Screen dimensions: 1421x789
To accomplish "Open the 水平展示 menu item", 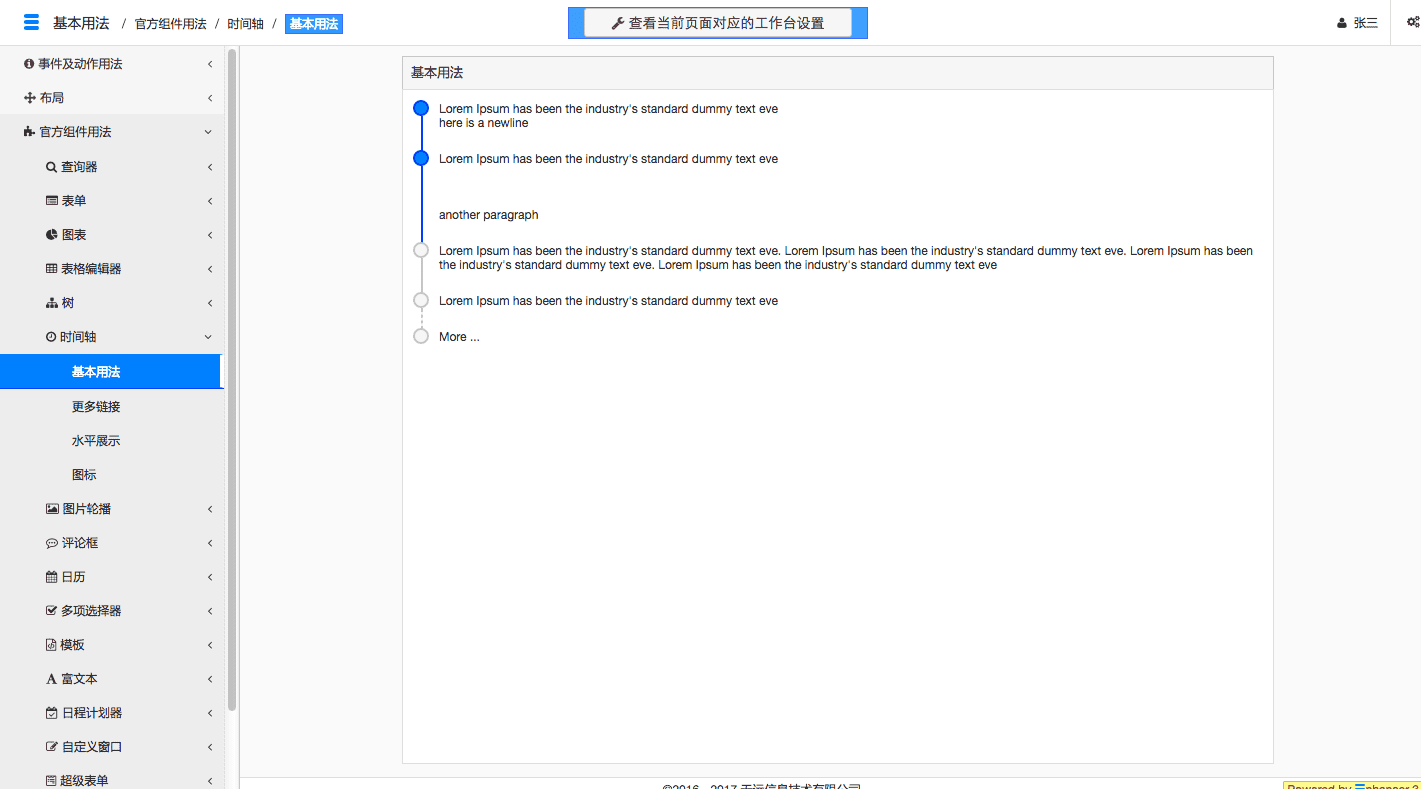I will [x=96, y=441].
